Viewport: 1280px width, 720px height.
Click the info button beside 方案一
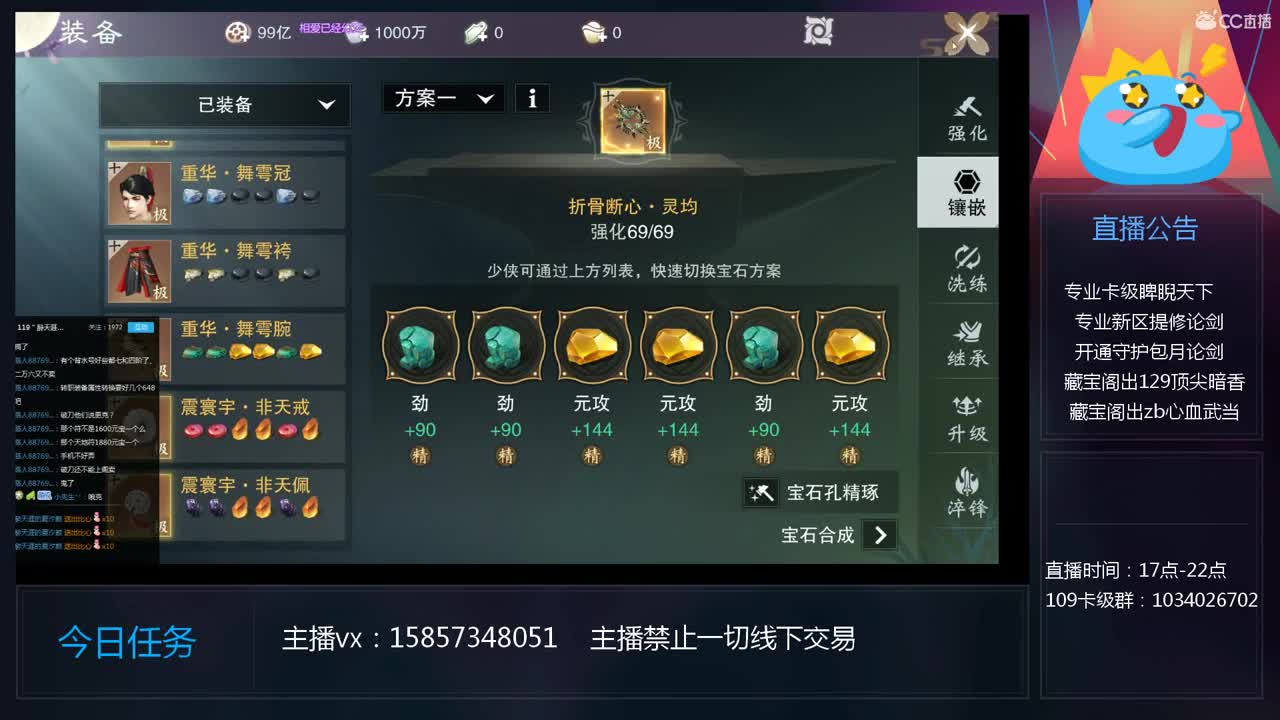click(x=532, y=98)
